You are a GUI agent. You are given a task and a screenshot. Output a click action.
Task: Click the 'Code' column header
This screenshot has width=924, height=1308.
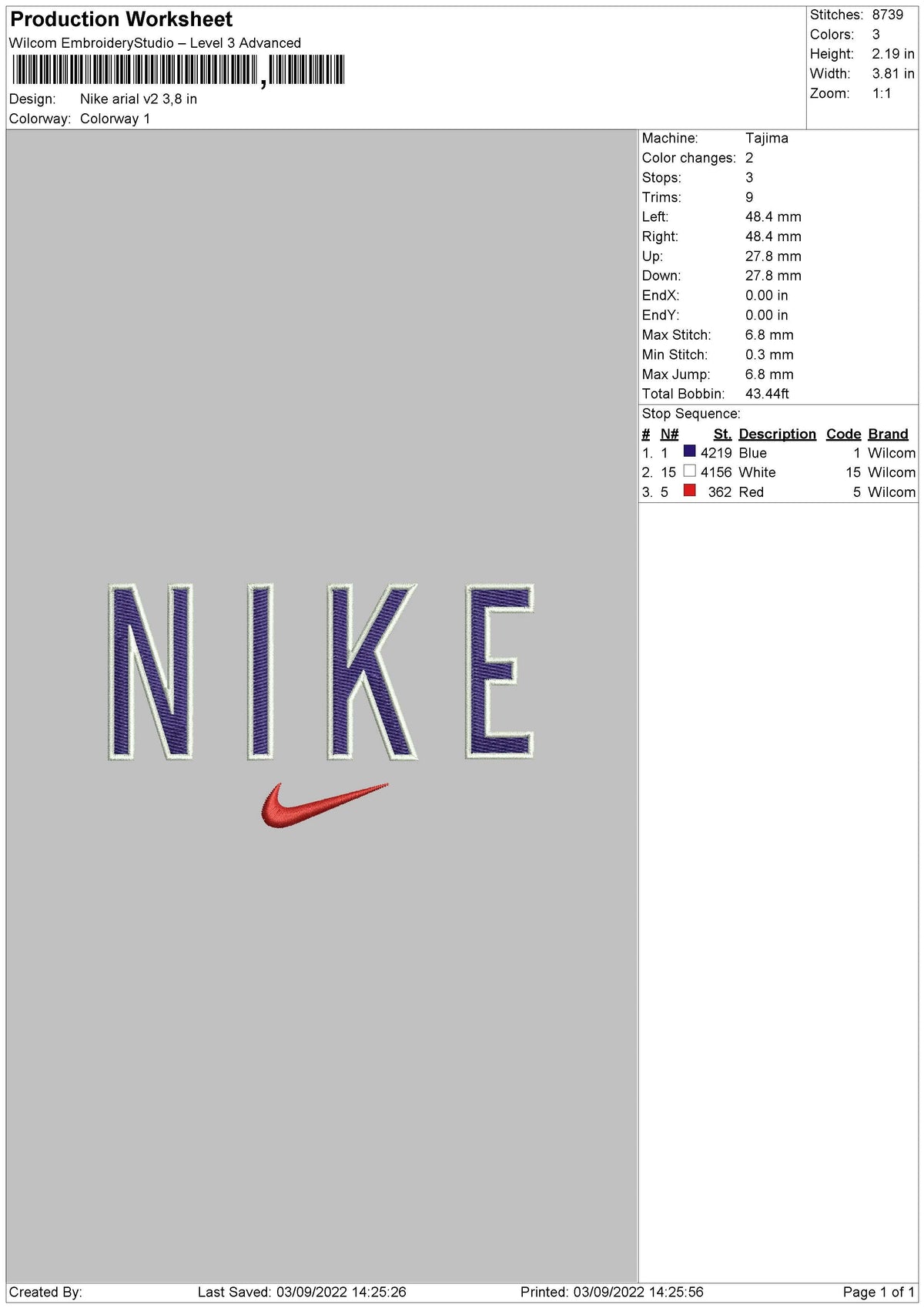(843, 434)
